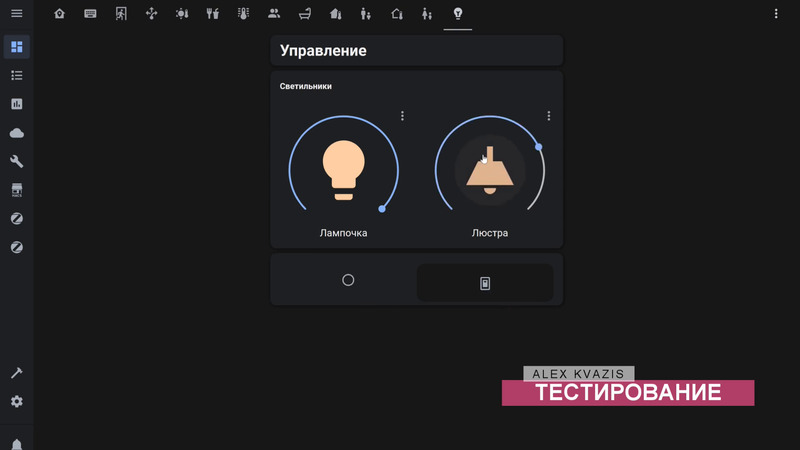The image size is (800, 450).
Task: Toggle the Люстра chandelier light
Action: pyautogui.click(x=489, y=167)
